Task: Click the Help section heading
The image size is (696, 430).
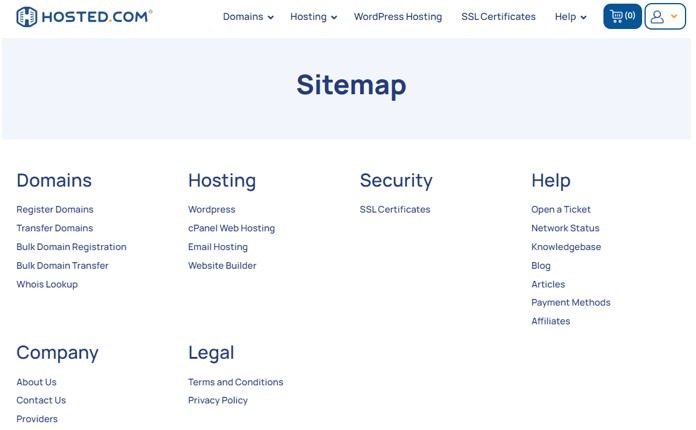Action: [x=551, y=181]
